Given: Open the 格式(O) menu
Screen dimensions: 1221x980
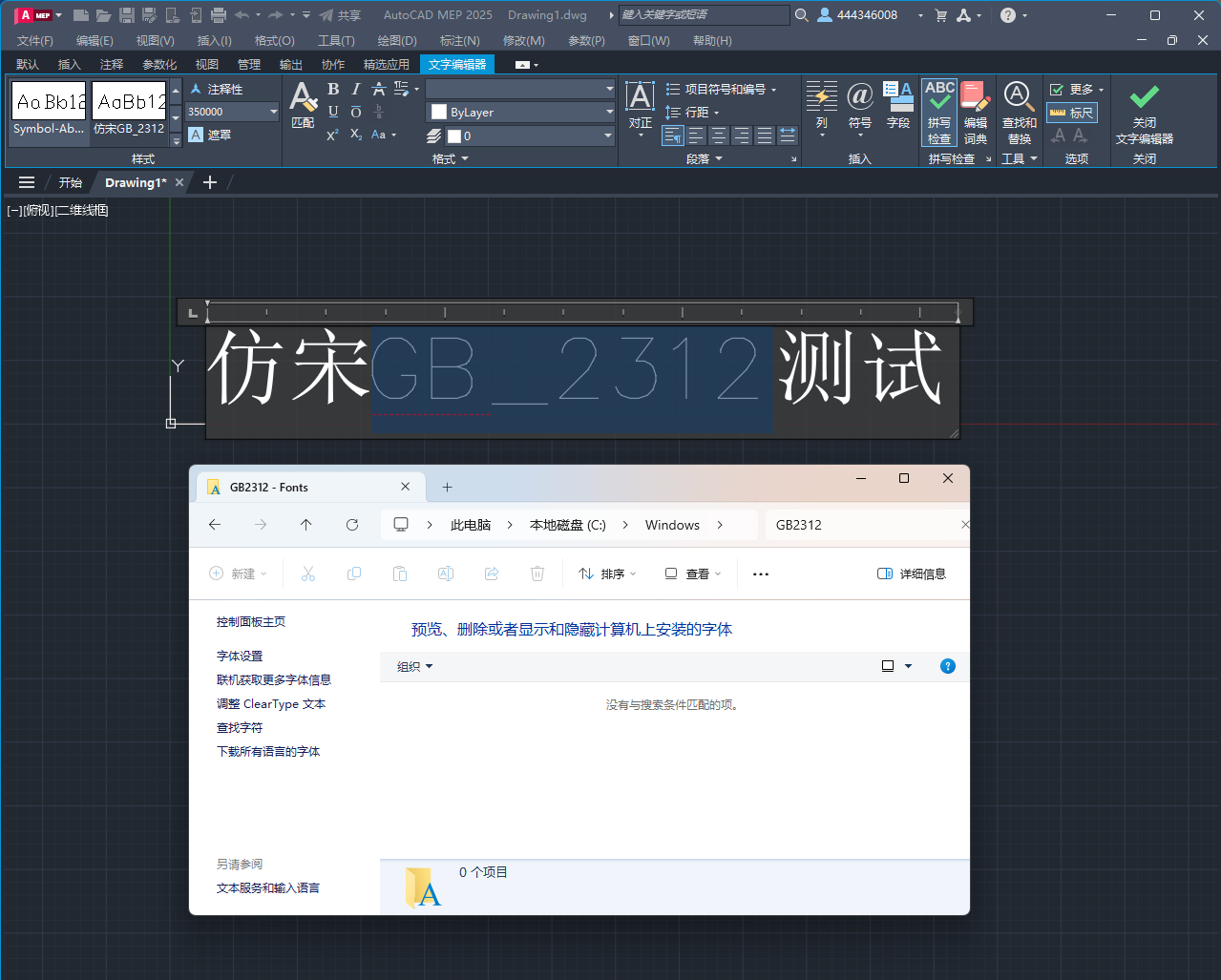Looking at the screenshot, I should pos(274,40).
